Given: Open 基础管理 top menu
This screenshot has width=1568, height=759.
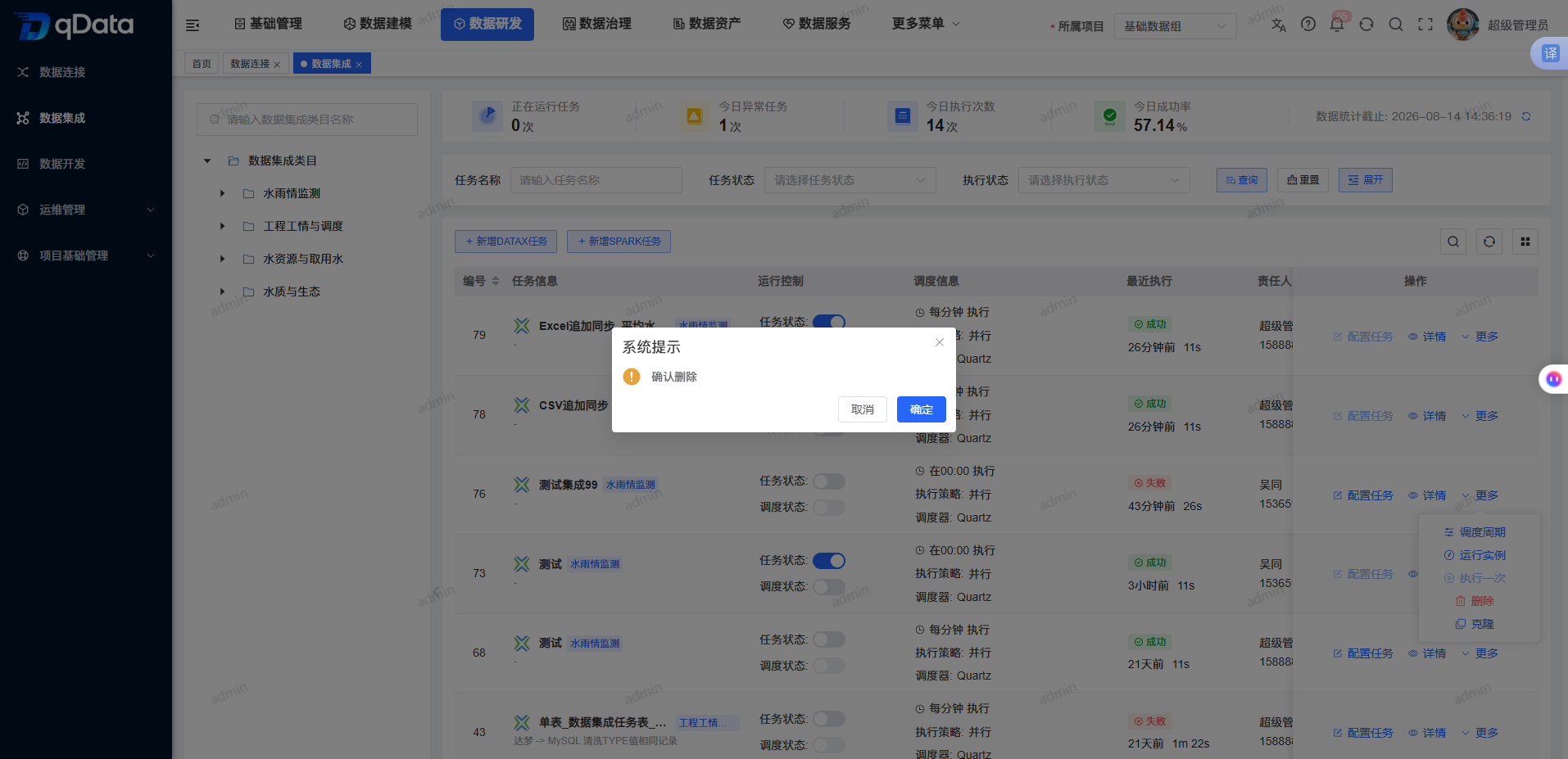Looking at the screenshot, I should tap(268, 24).
